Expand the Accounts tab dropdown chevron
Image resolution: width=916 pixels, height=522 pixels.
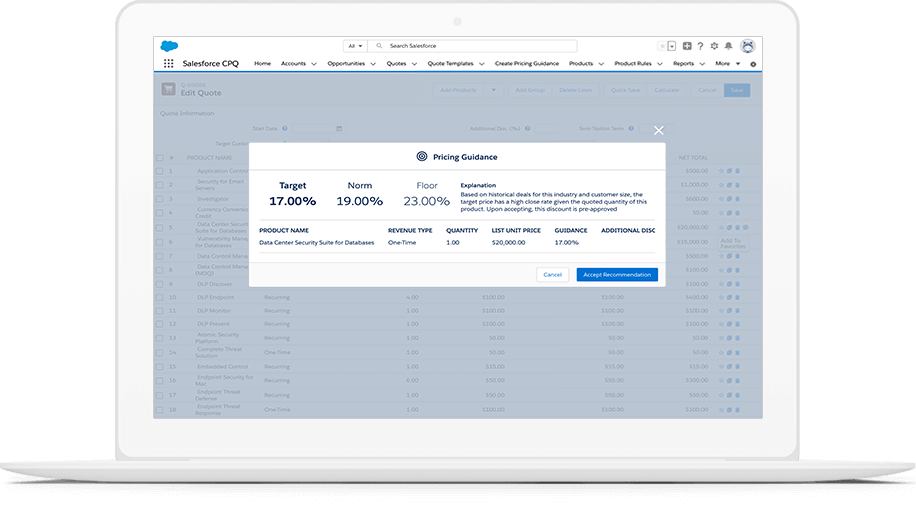314,64
